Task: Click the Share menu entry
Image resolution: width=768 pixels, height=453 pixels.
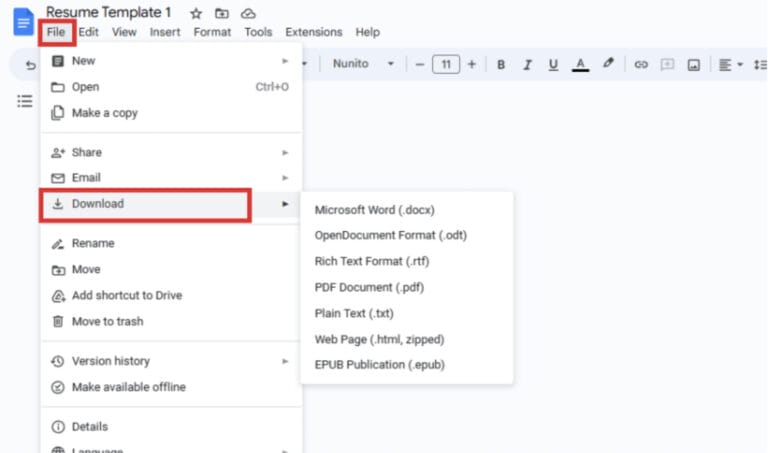Action: [170, 152]
